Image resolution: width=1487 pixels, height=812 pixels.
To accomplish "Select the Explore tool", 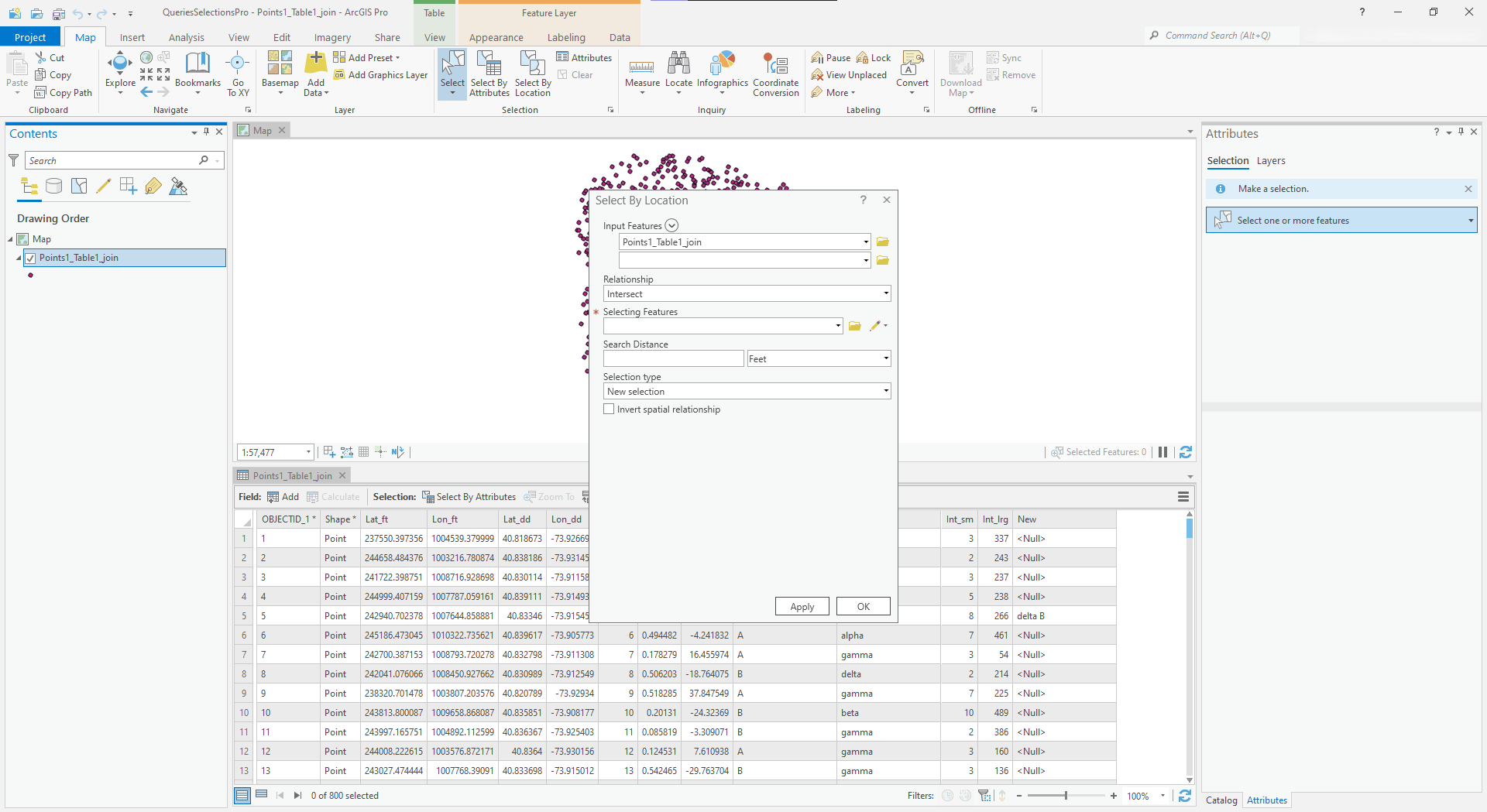I will [119, 74].
